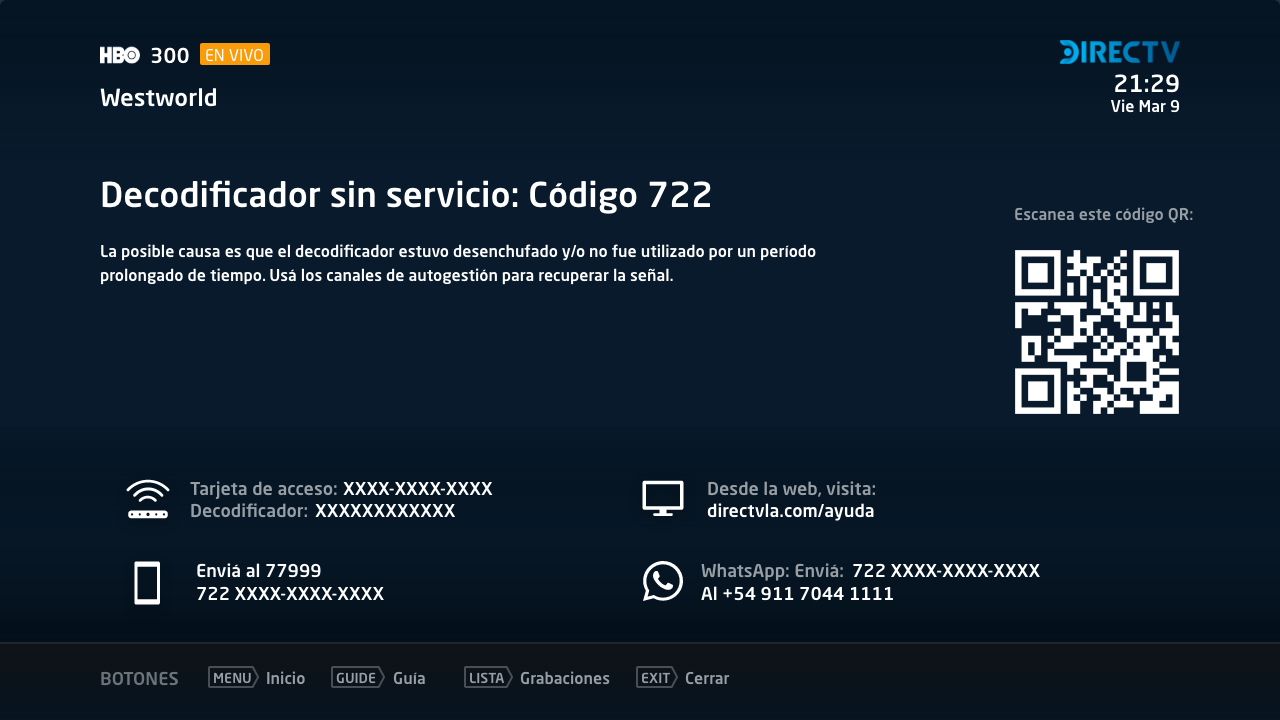Click the WhatsApp logo icon

(663, 581)
